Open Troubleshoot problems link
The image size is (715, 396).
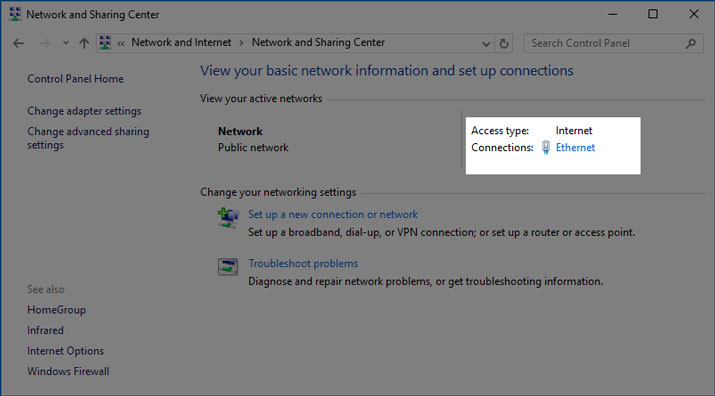point(303,263)
